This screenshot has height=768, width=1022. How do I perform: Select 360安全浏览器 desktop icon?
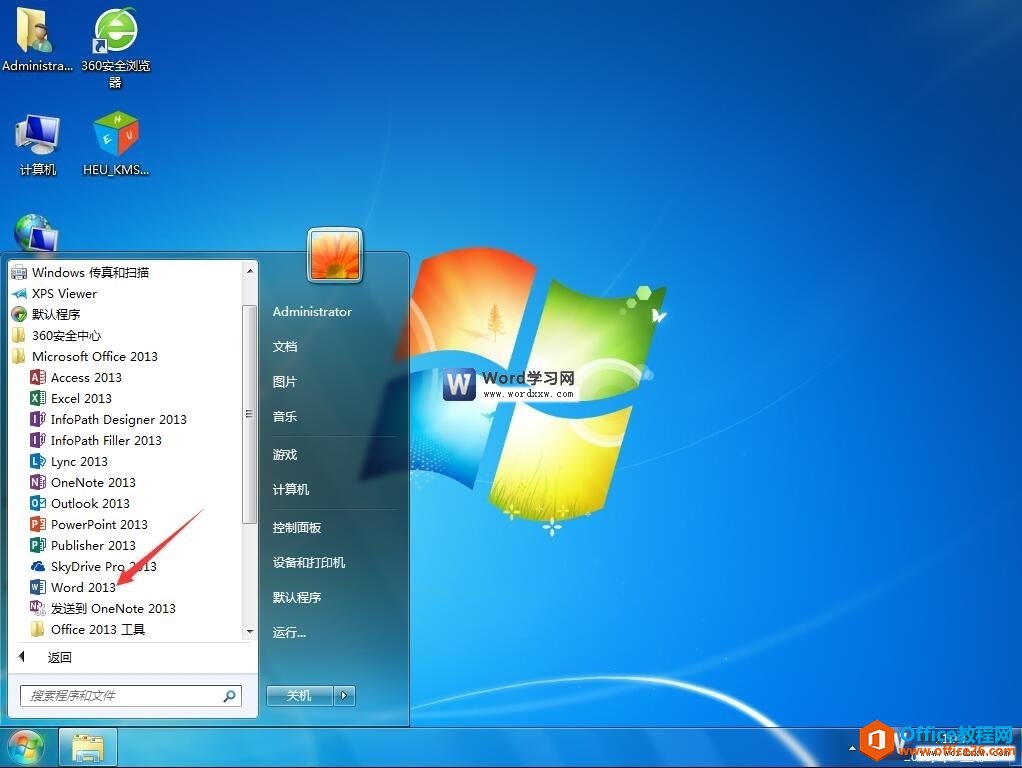[115, 48]
